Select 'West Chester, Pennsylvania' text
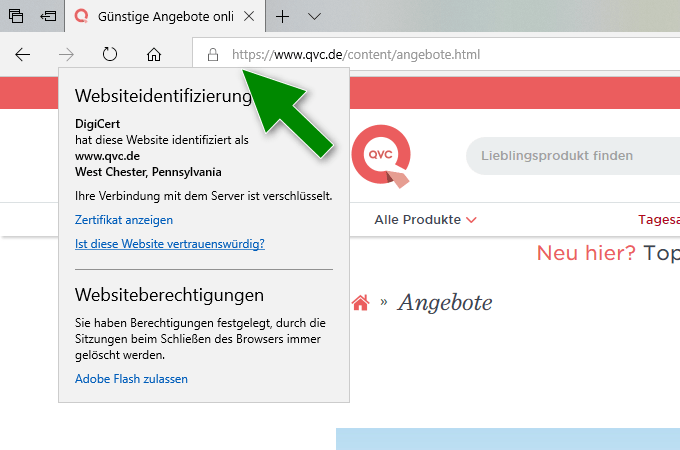 [148, 172]
